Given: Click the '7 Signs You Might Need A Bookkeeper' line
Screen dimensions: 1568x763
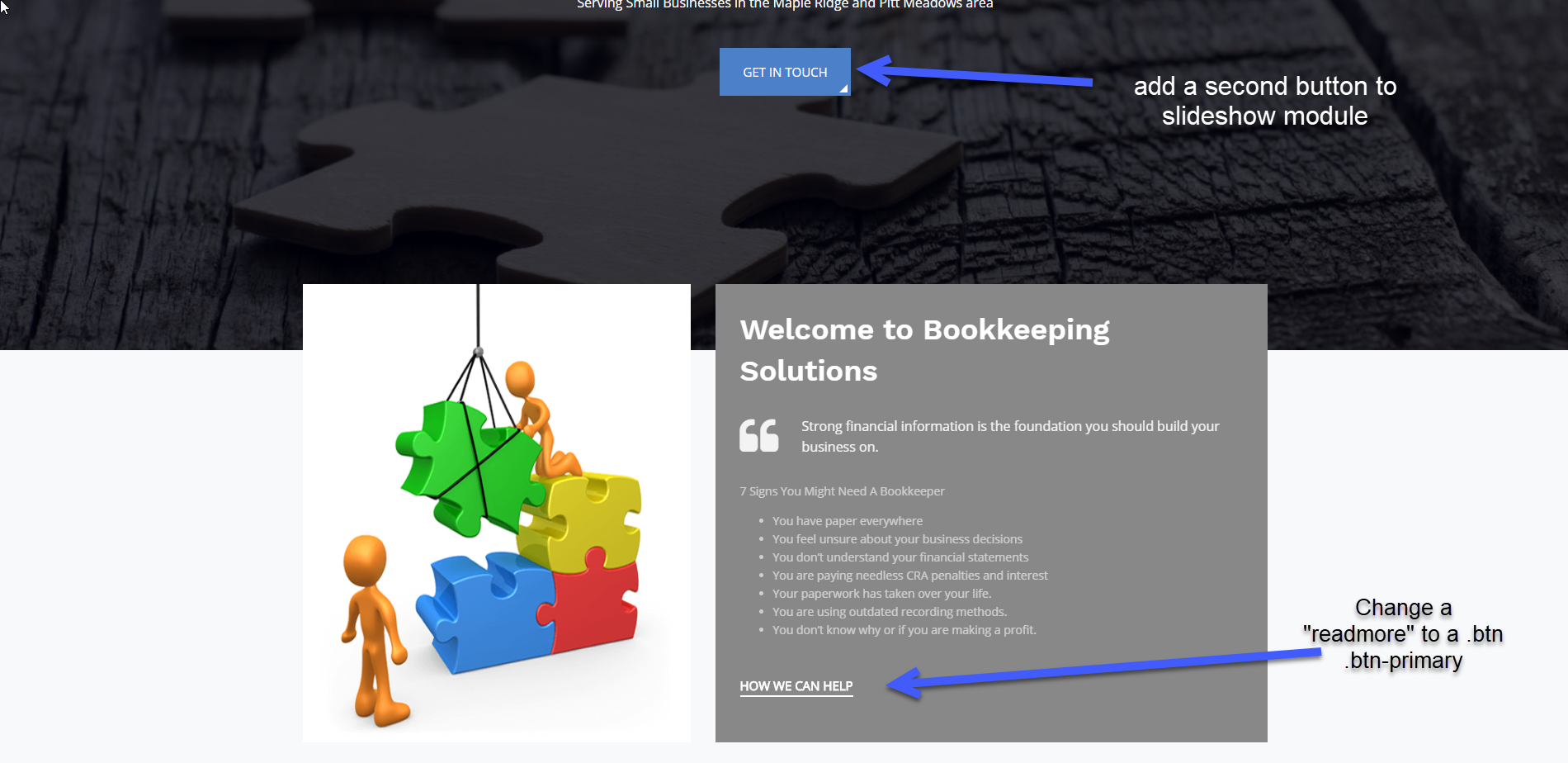Looking at the screenshot, I should [842, 491].
